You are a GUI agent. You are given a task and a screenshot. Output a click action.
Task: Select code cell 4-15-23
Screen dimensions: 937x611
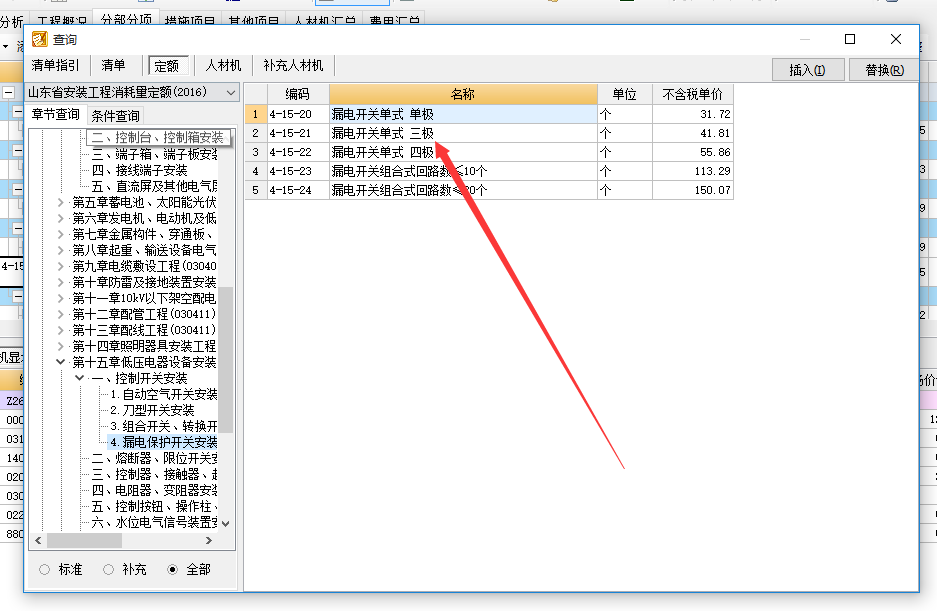tap(298, 171)
